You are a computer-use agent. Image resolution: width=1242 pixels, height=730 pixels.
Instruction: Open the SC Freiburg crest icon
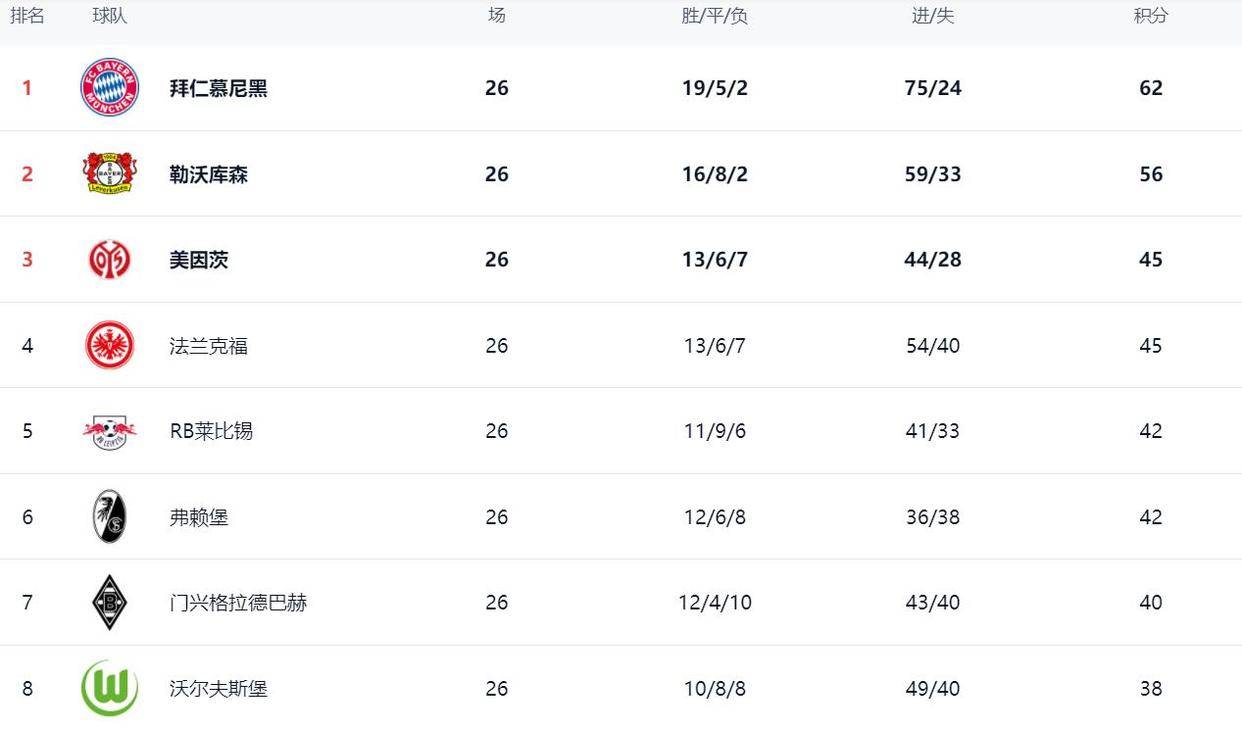pyautogui.click(x=109, y=517)
